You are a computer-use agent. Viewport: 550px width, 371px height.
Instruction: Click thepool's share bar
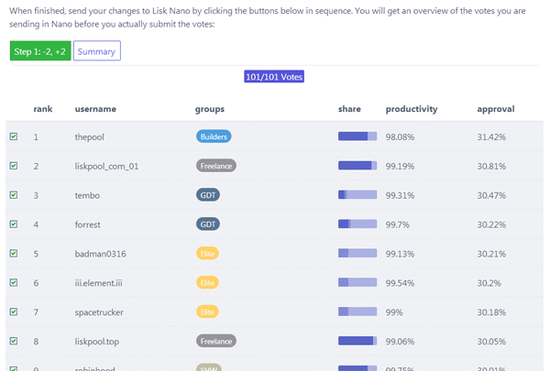[x=357, y=136]
